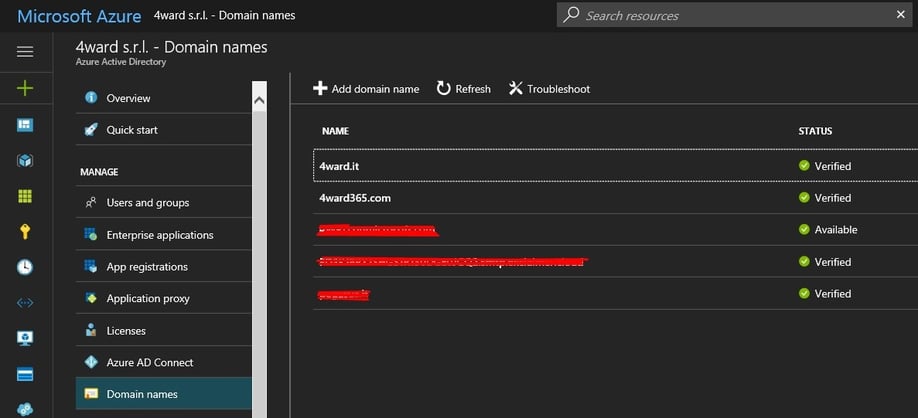Image resolution: width=918 pixels, height=418 pixels.
Task: Open the blue card Subscriptions icon
Action: pos(25,375)
